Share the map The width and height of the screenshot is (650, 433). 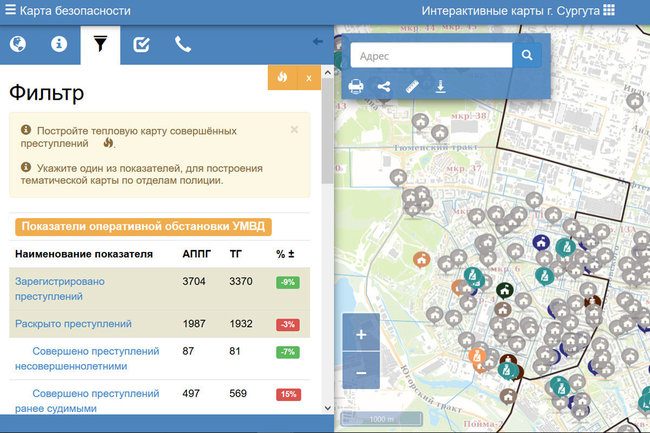tap(384, 87)
